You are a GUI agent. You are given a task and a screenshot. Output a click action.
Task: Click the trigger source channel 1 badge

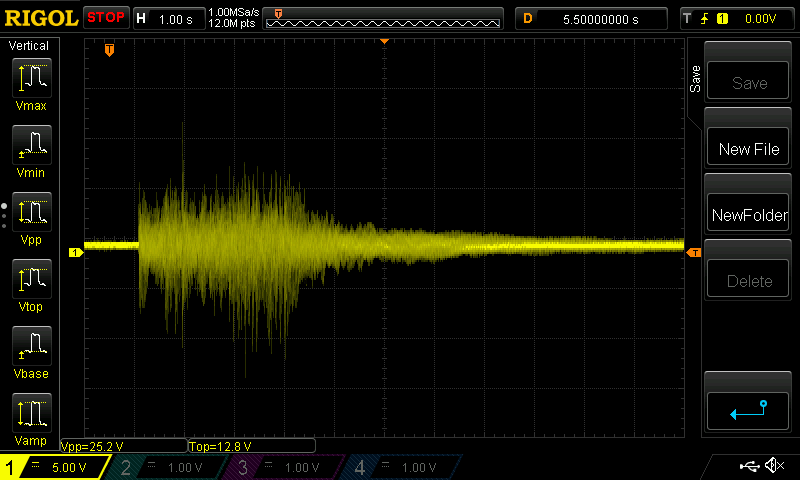tap(722, 19)
